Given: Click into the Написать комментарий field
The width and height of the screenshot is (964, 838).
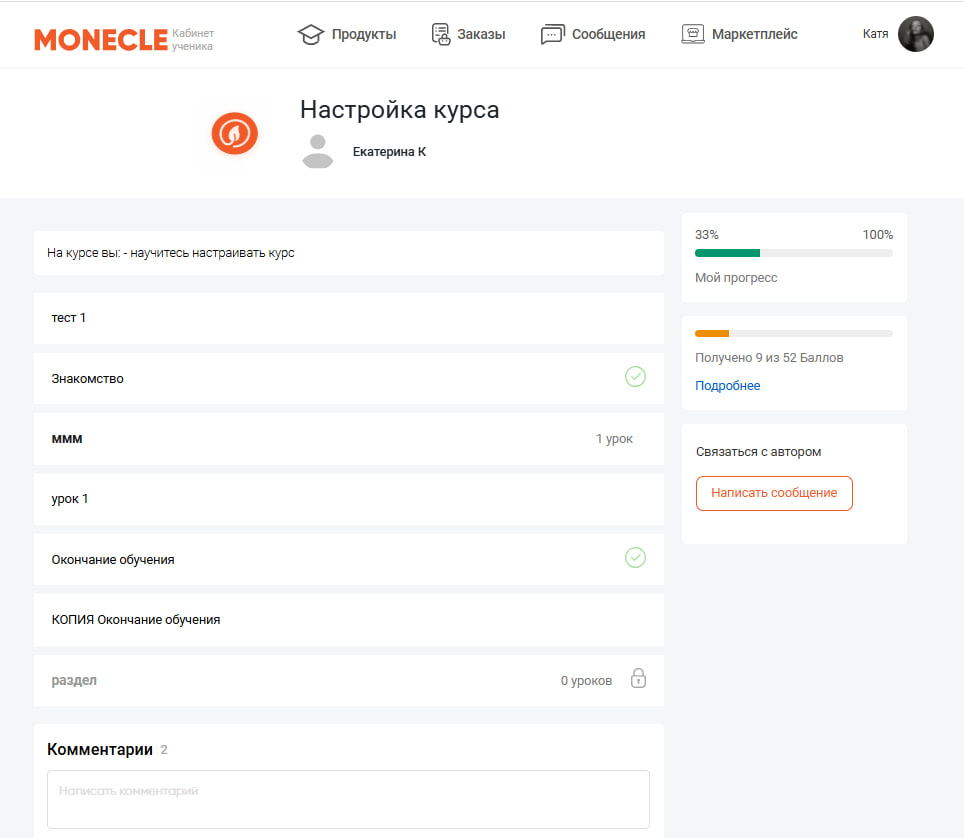Looking at the screenshot, I should click(348, 799).
